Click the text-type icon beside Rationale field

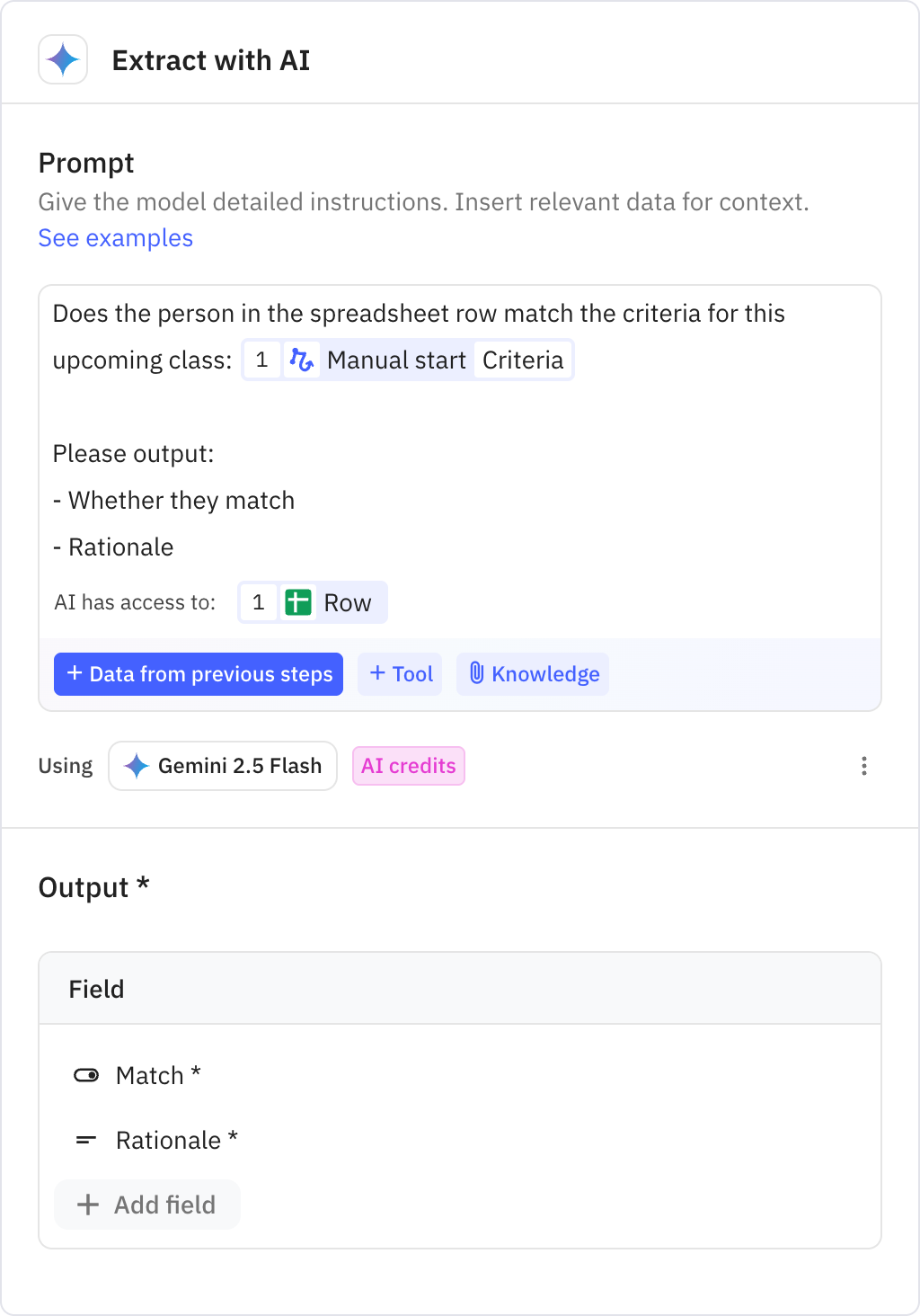coord(86,1140)
